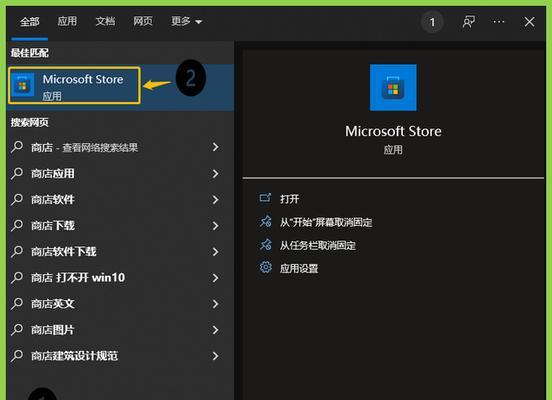The image size is (552, 400).
Task: Open the three-dot options menu
Action: coord(498,22)
